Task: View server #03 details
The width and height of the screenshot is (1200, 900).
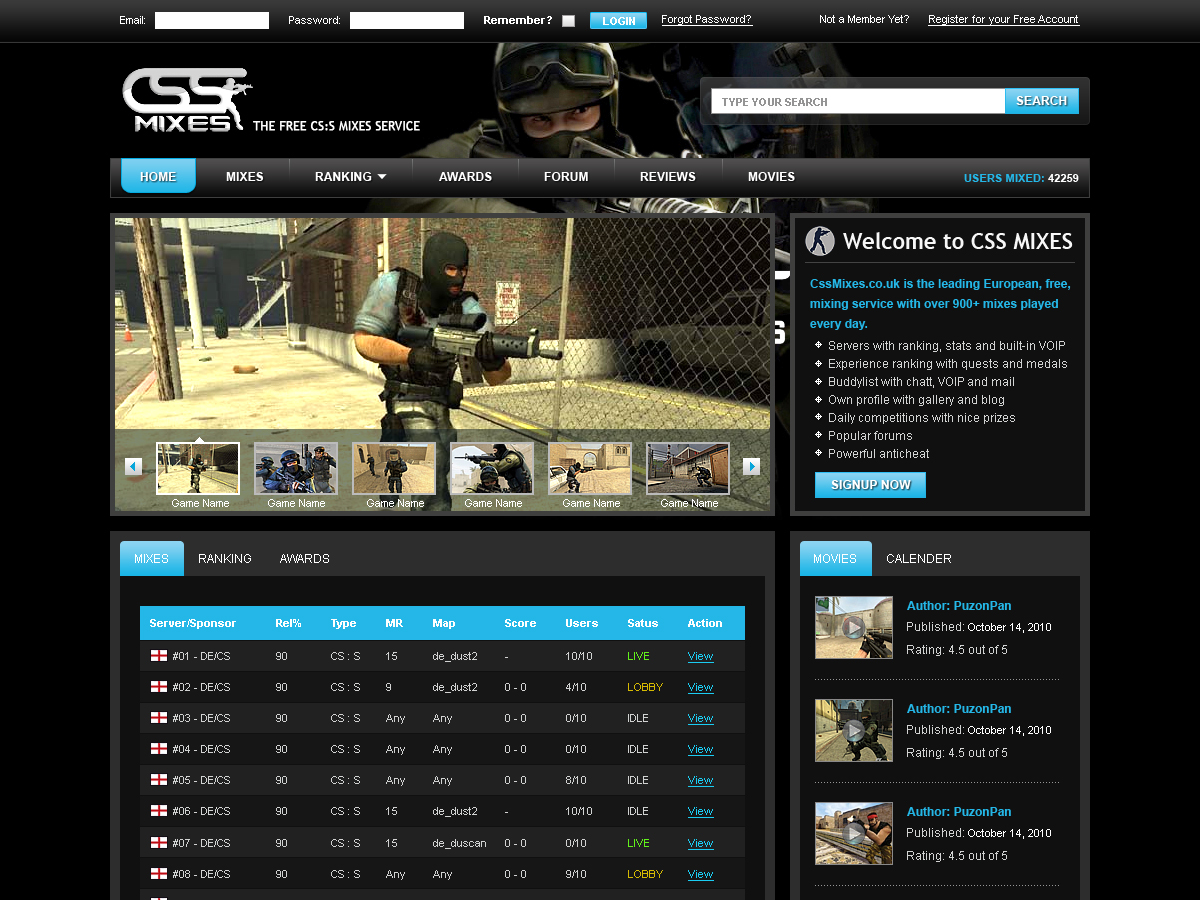Action: pyautogui.click(x=700, y=719)
